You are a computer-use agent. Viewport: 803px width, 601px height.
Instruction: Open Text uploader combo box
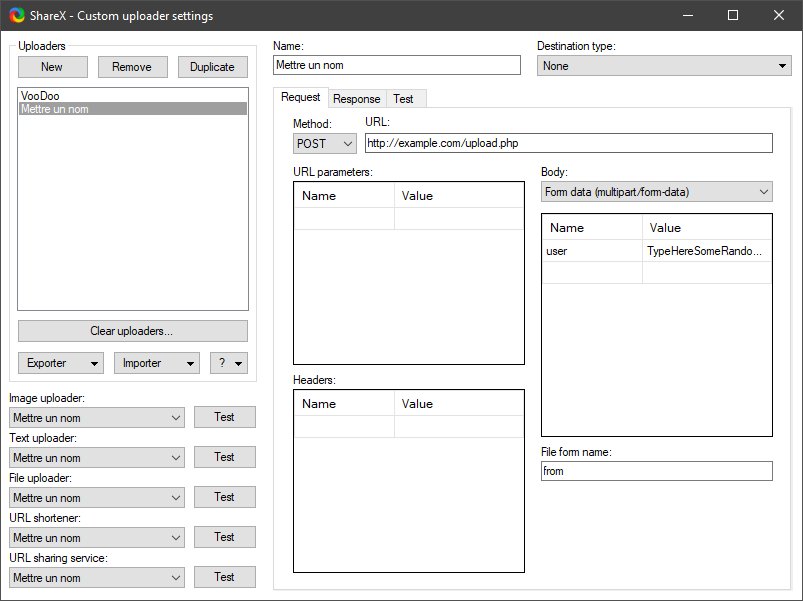tap(97, 458)
